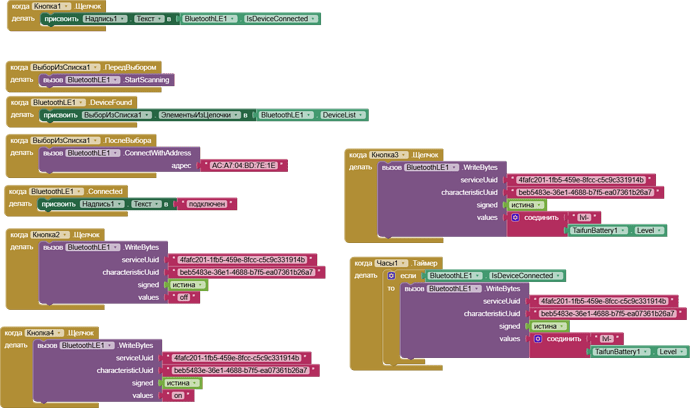The image size is (690, 408).
Task: Select the .DeviceFound event label
Action: (110, 103)
